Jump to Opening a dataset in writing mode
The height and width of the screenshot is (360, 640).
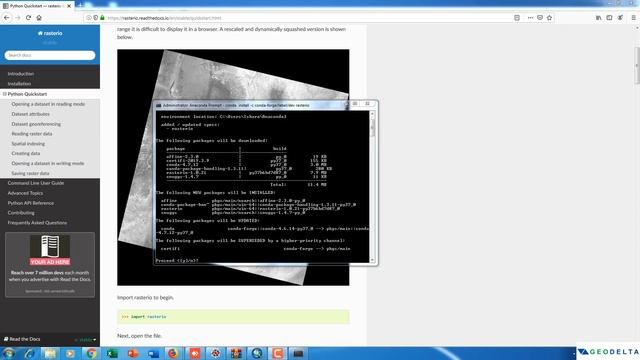coord(48,163)
